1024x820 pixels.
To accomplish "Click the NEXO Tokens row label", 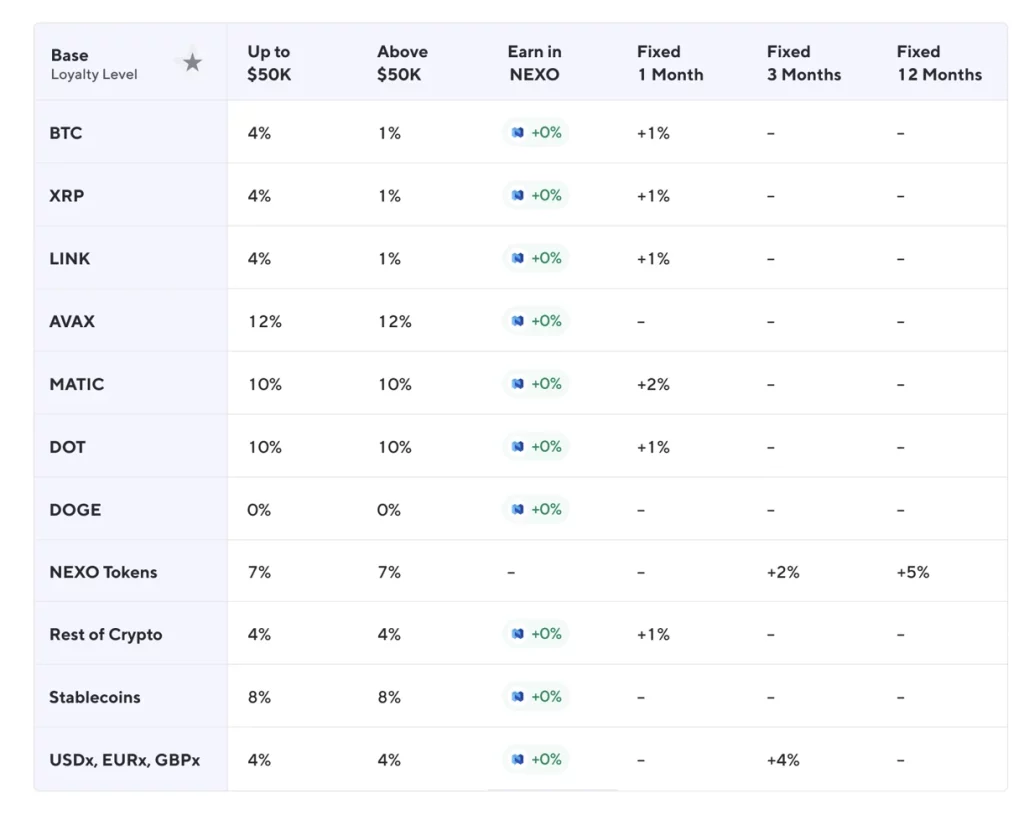I will (103, 572).
